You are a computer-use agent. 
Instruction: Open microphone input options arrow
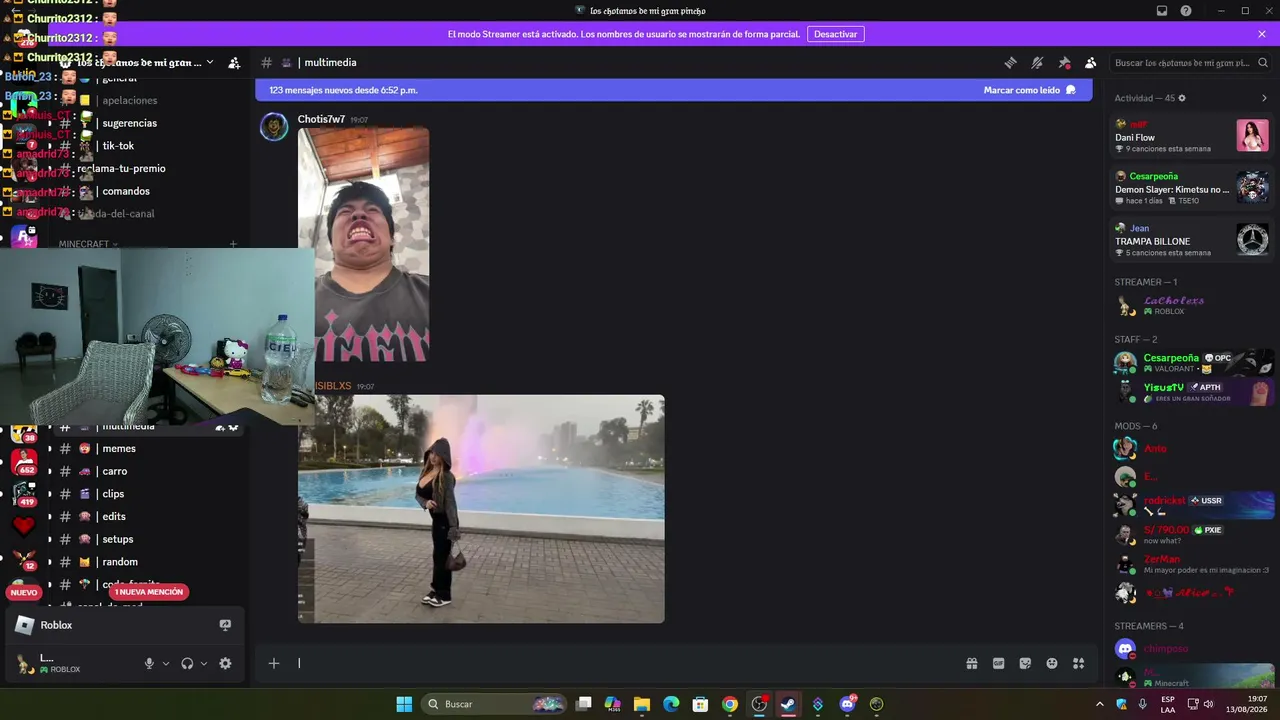[166, 663]
